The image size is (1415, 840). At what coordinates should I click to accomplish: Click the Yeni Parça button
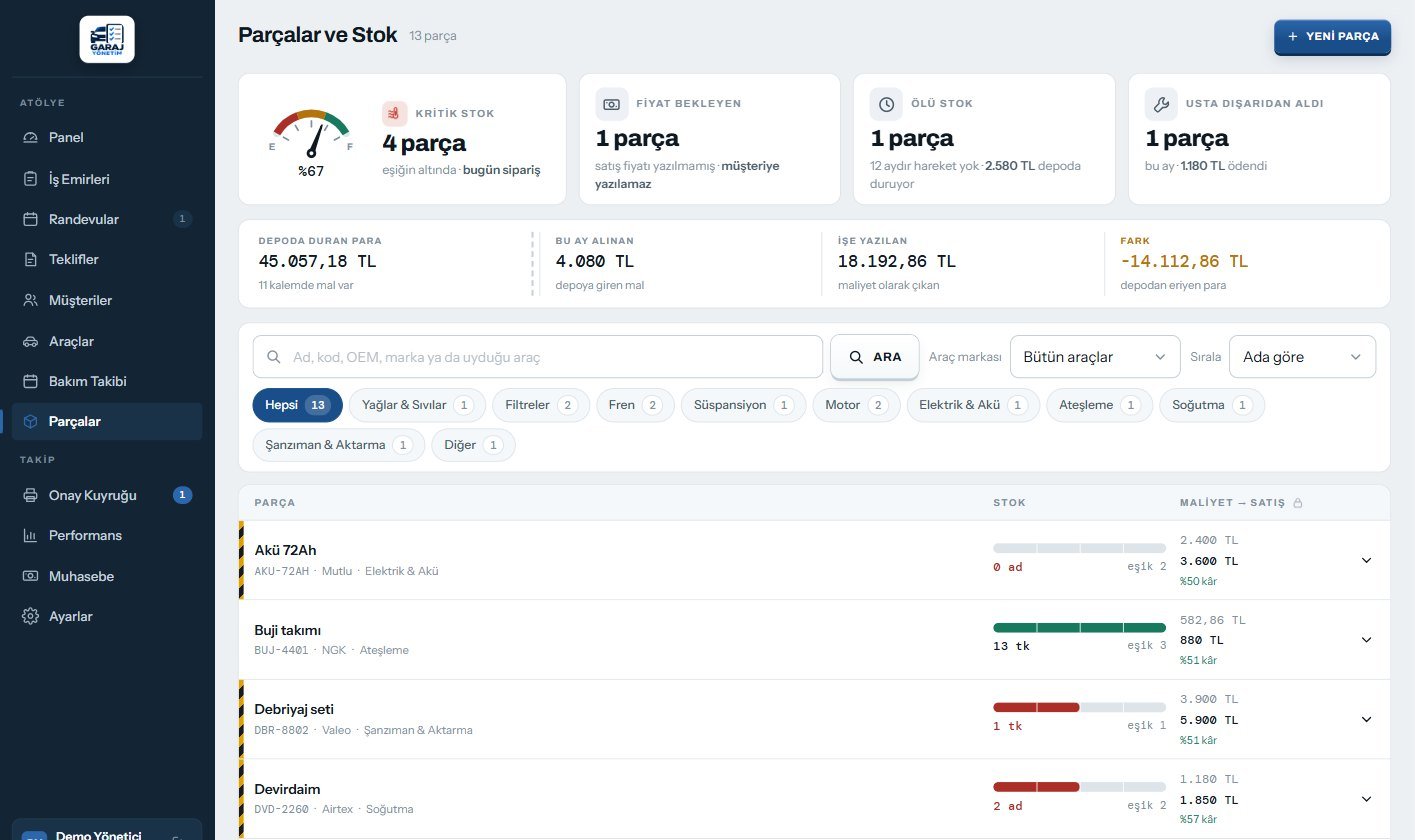click(x=1332, y=37)
